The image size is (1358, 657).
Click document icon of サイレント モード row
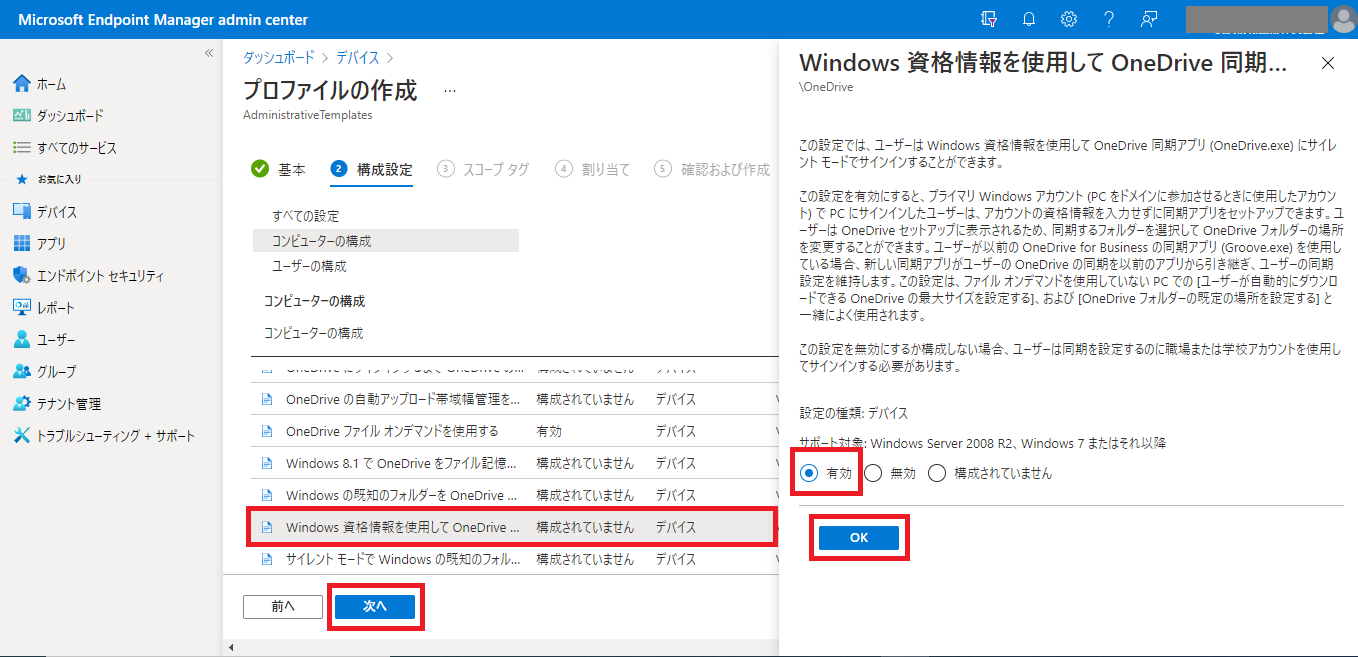point(267,559)
